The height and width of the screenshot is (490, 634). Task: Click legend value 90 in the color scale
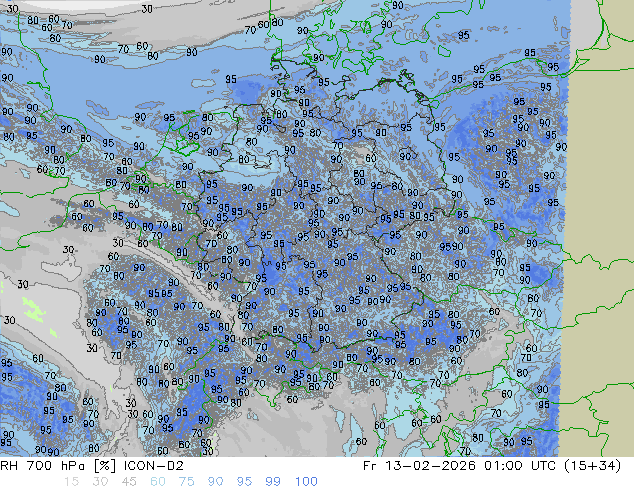pos(216,482)
